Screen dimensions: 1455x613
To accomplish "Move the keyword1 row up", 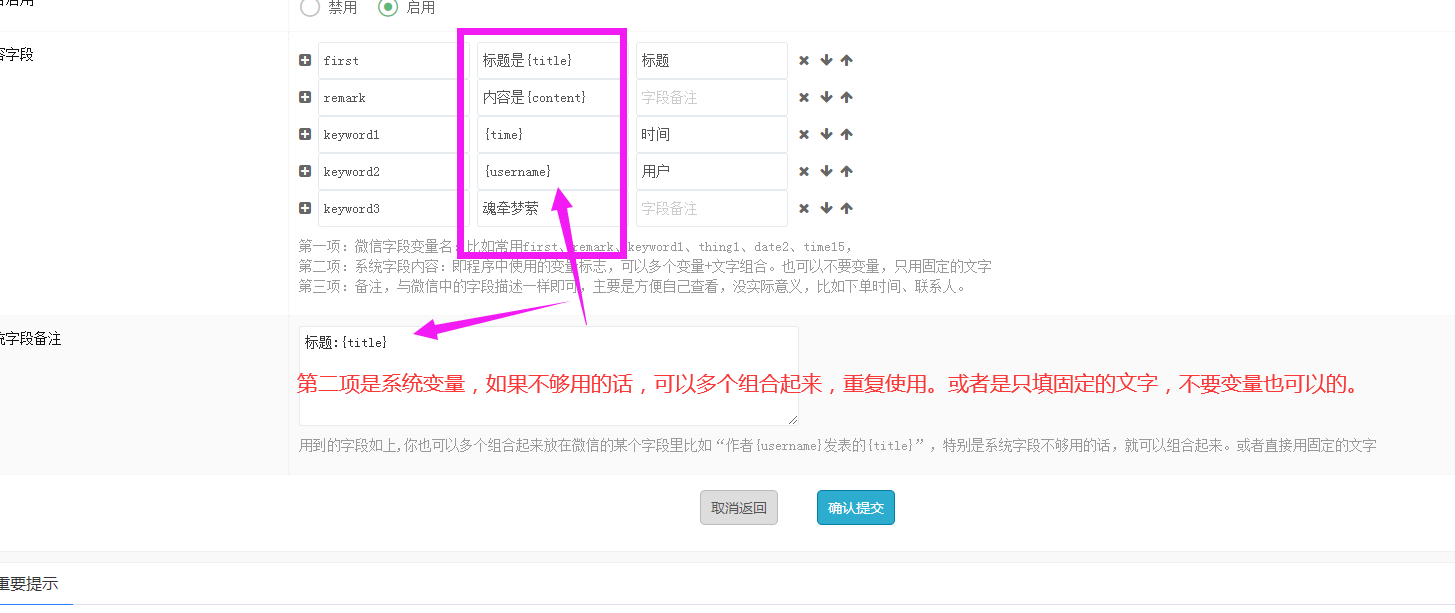I will 847,134.
